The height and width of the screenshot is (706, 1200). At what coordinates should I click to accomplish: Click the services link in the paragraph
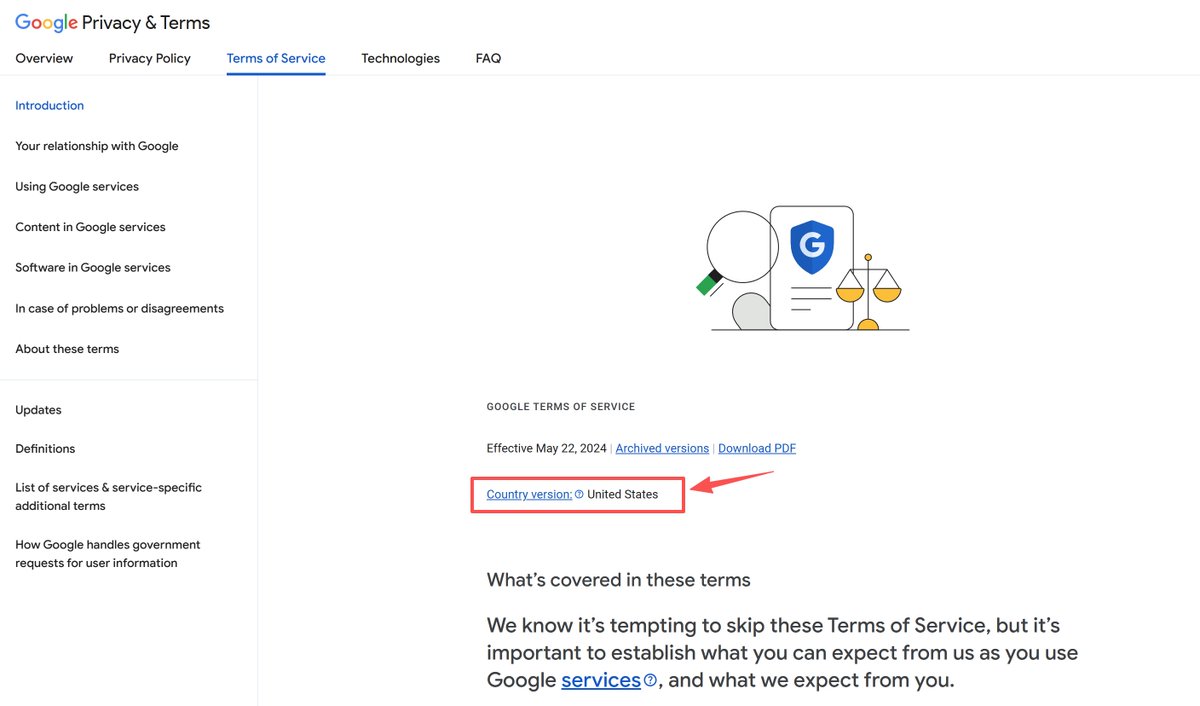pos(601,680)
